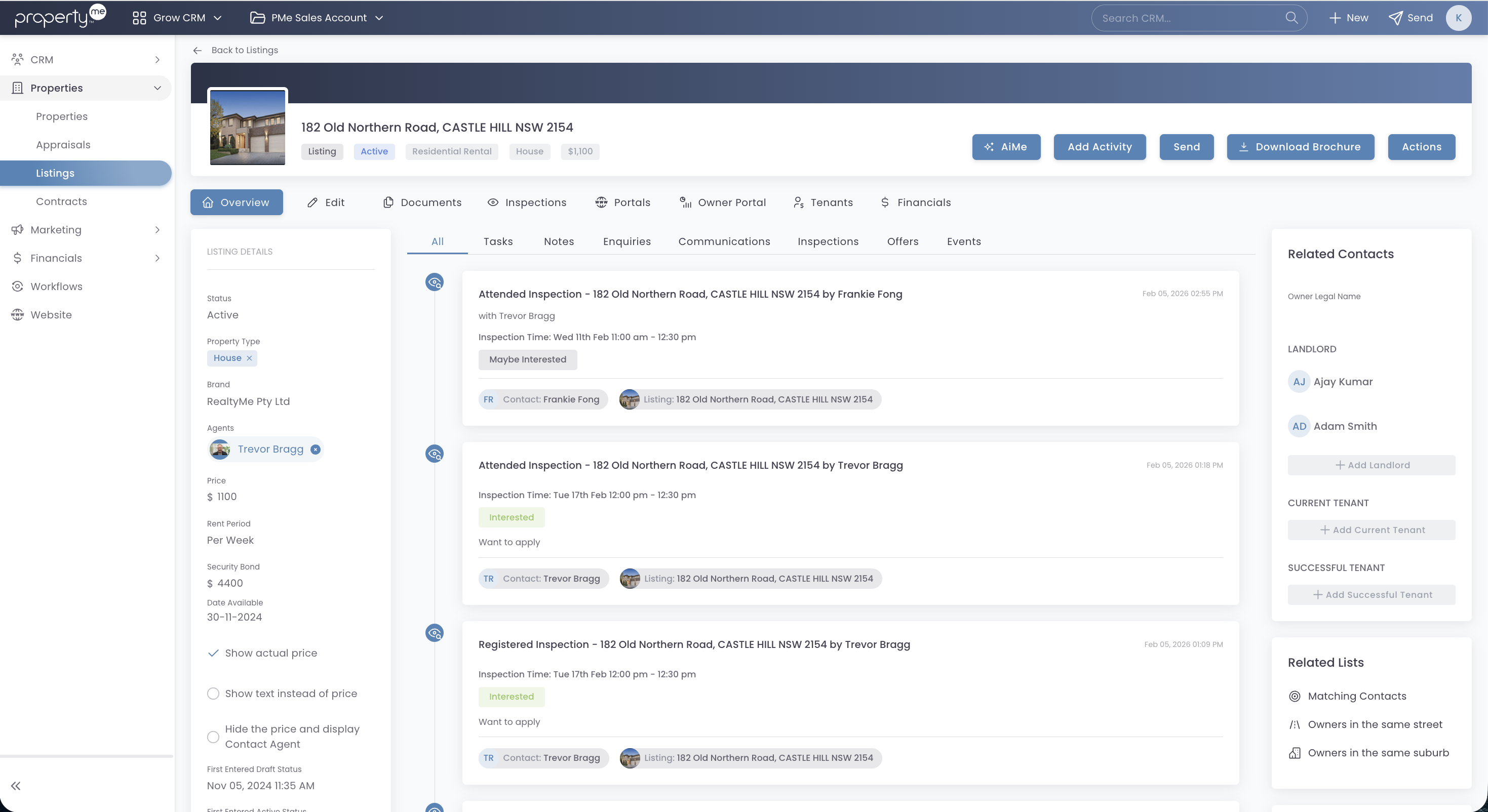Click the Matching Contacts target icon
The height and width of the screenshot is (812, 1488).
1295,696
